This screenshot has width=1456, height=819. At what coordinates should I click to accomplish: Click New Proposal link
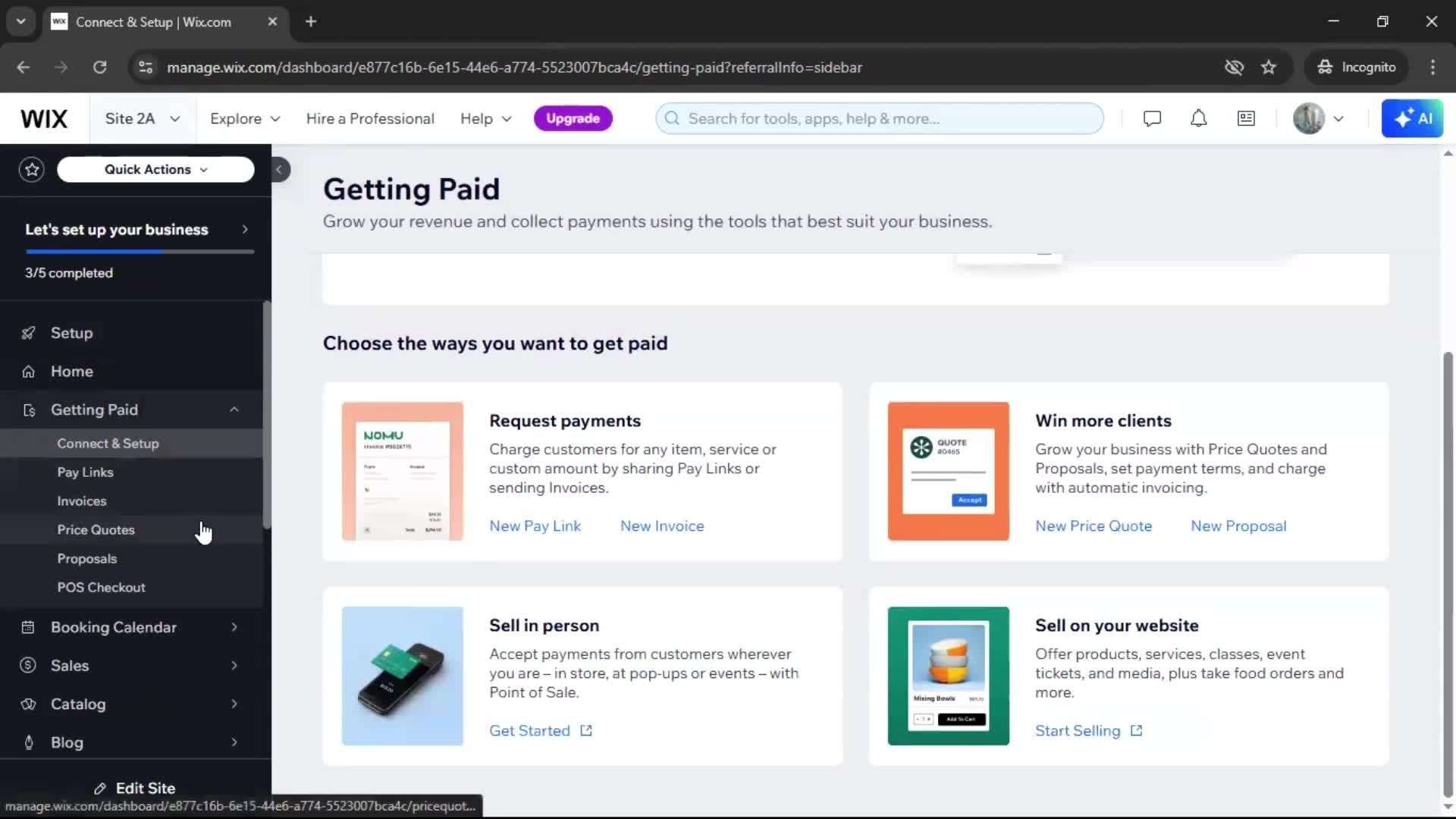1238,526
